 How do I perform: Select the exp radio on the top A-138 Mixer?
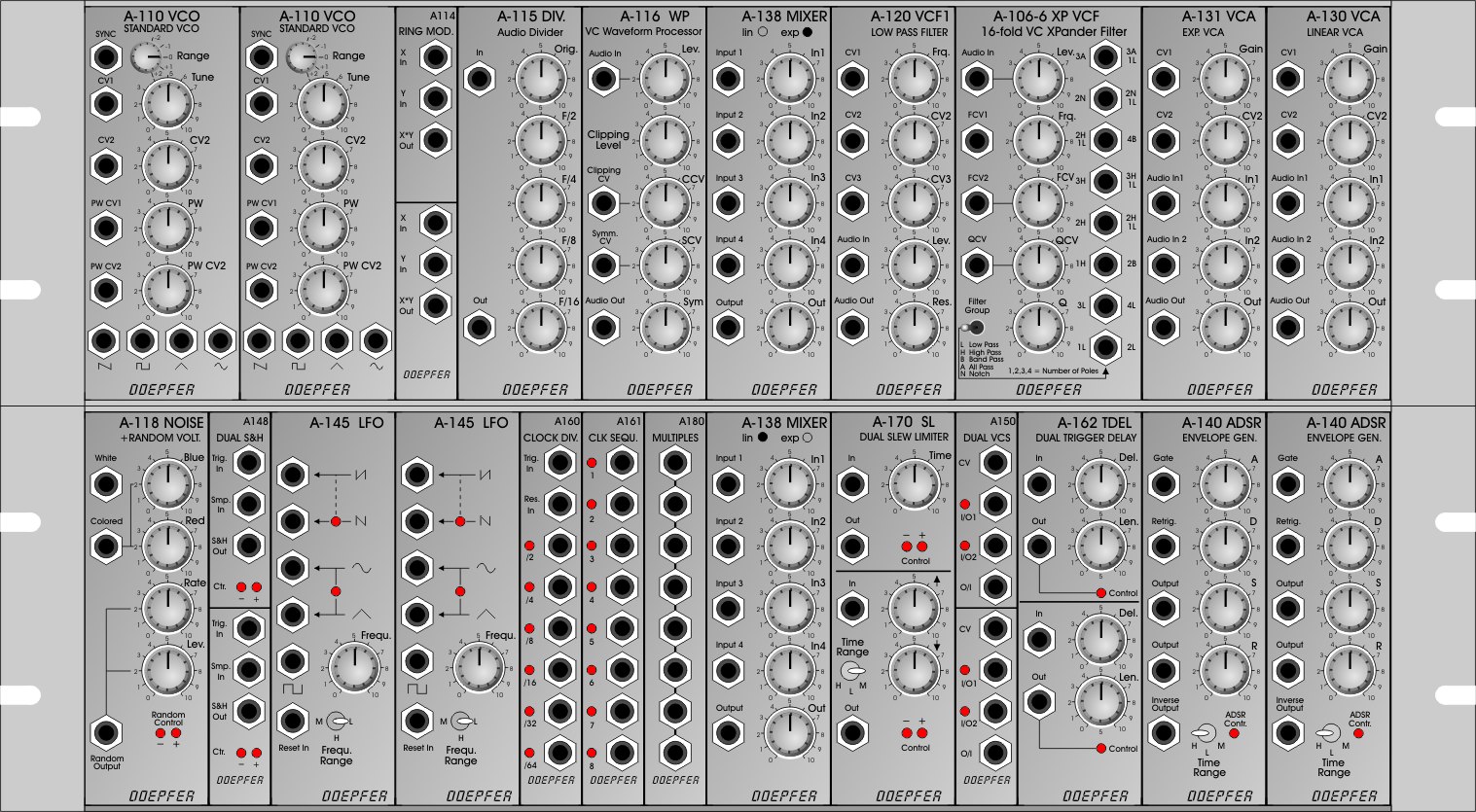click(x=808, y=32)
